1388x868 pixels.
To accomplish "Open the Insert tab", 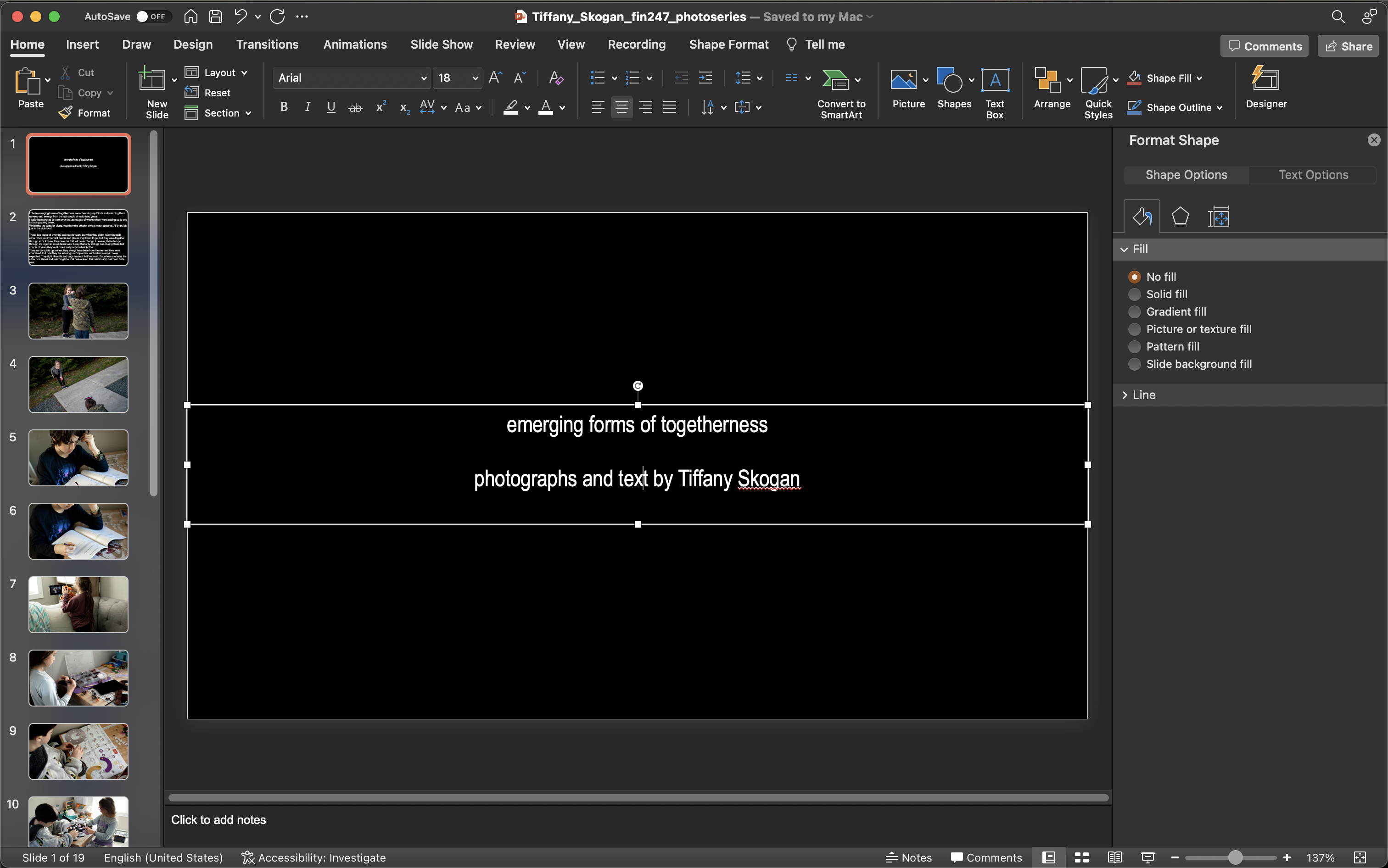I will (x=82, y=44).
